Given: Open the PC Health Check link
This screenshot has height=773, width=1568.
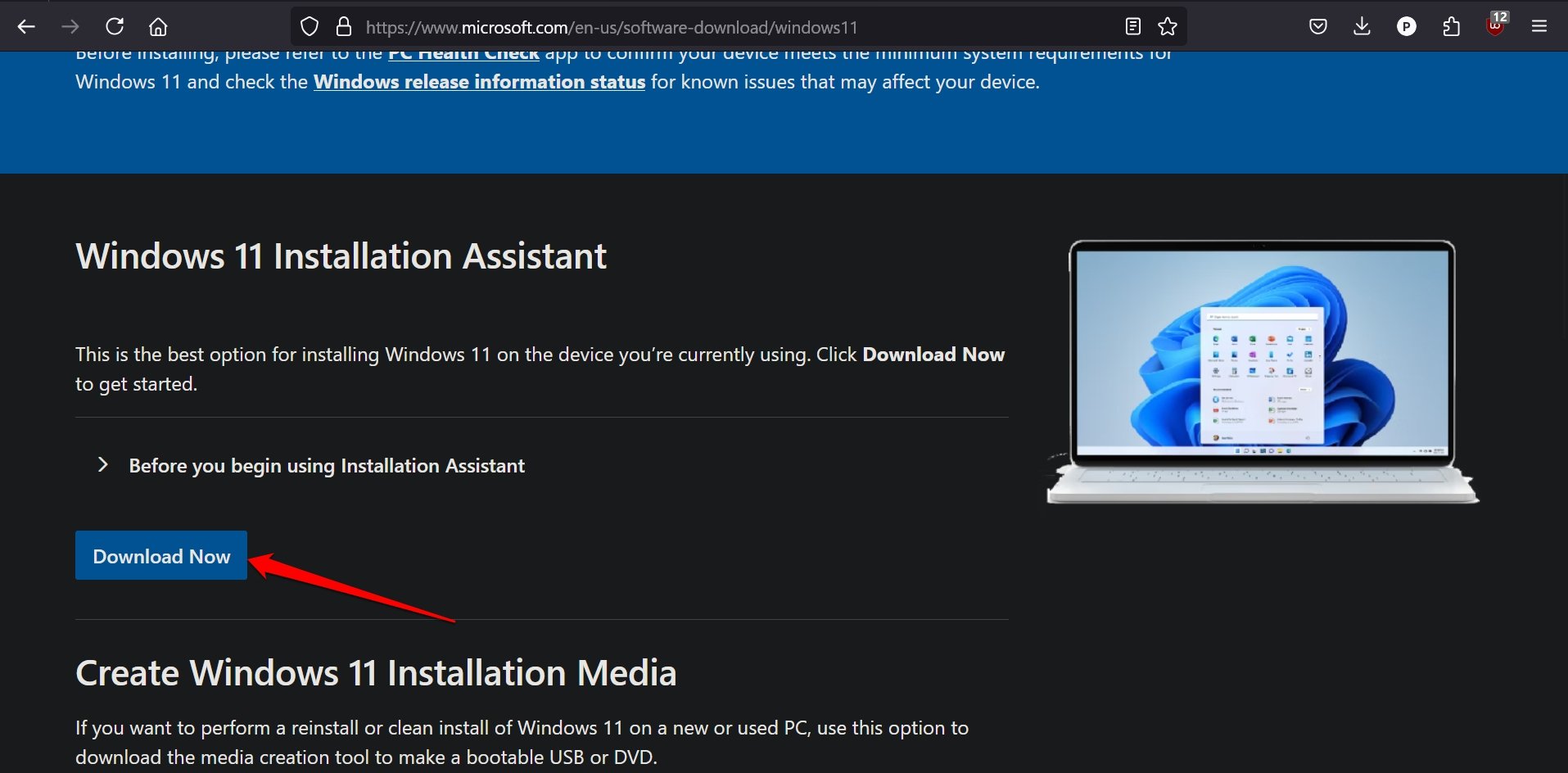Looking at the screenshot, I should pyautogui.click(x=463, y=56).
